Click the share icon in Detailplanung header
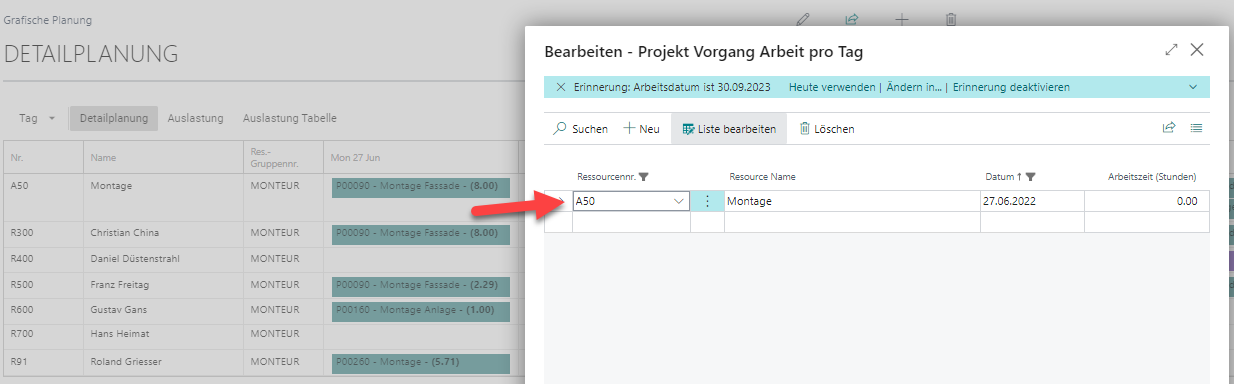This screenshot has width=1234, height=384. point(852,19)
